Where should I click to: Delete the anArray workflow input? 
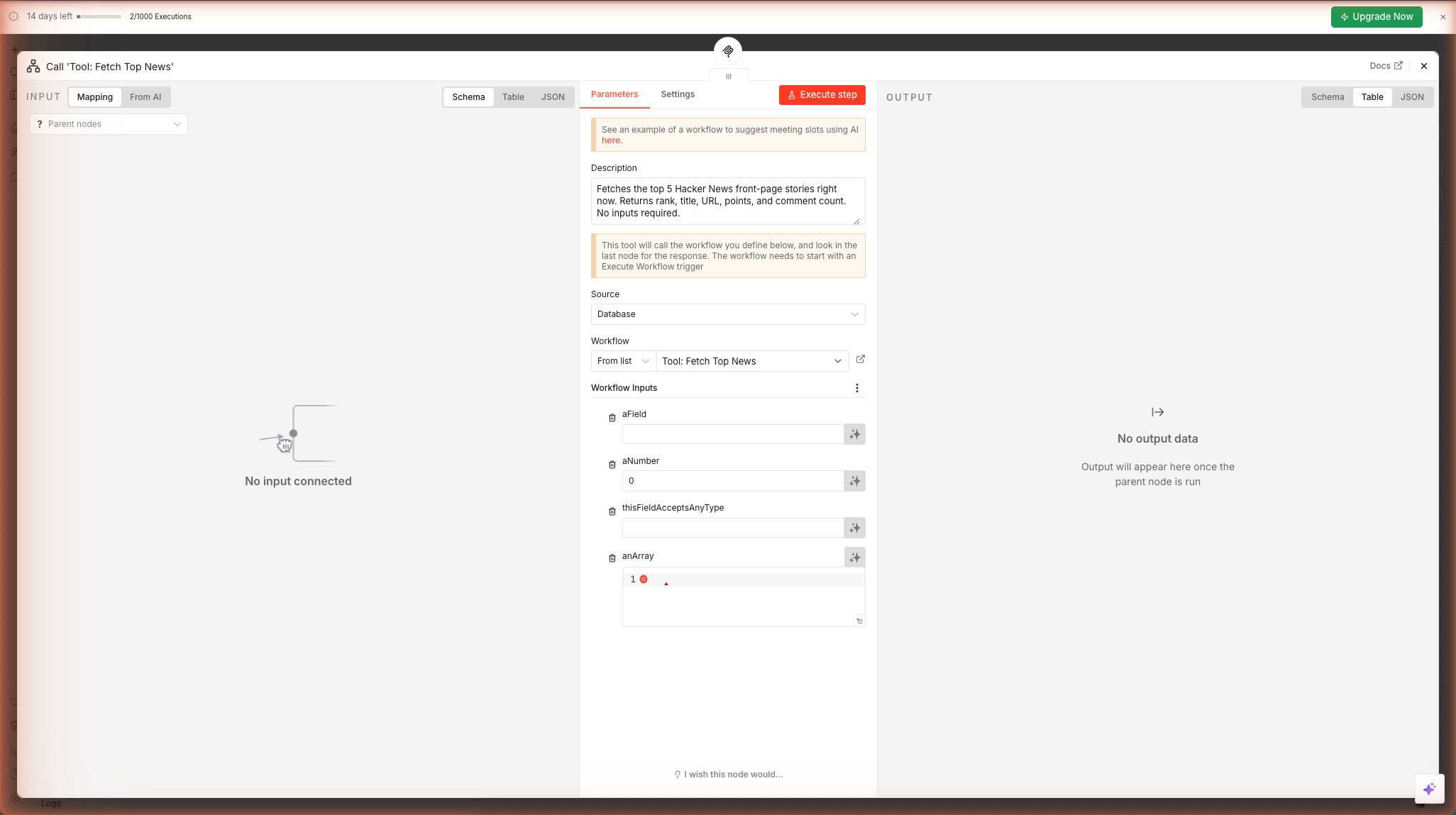click(x=612, y=558)
